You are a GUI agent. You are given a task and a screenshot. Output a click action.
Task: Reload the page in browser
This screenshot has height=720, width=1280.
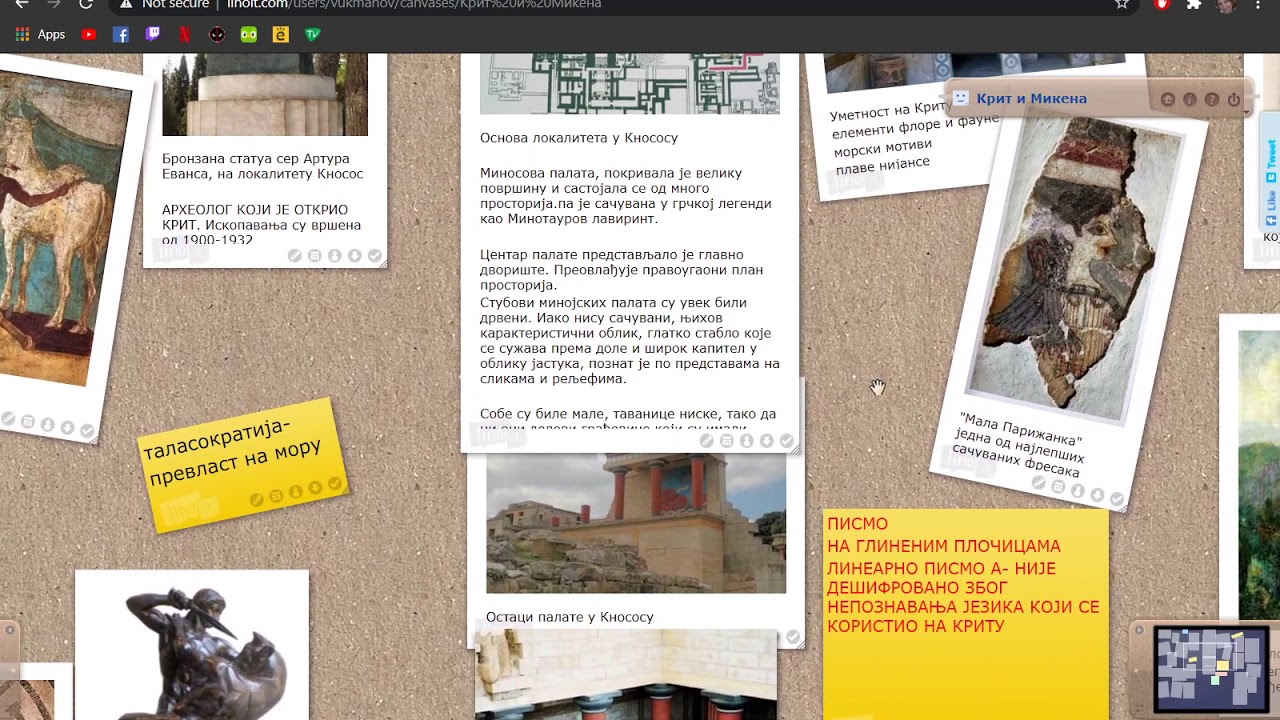[x=86, y=4]
